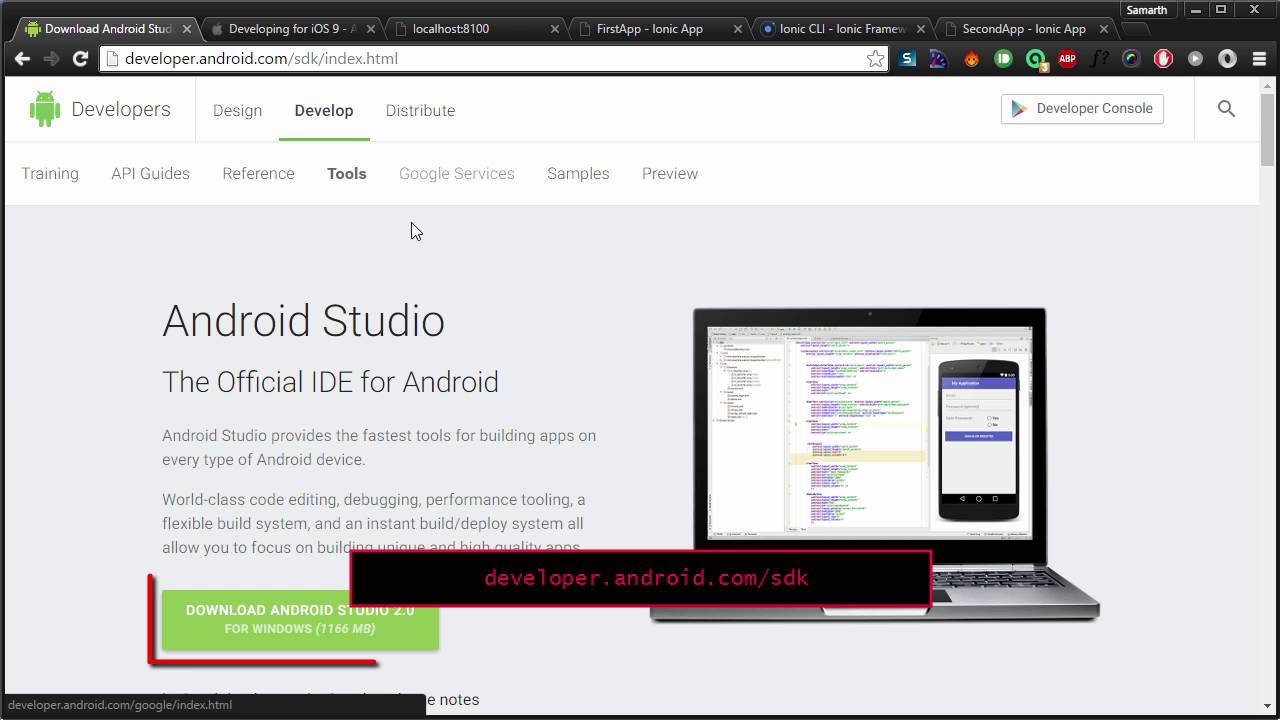Go to Google Services
Screen dimensions: 1280x720
[x=457, y=173]
